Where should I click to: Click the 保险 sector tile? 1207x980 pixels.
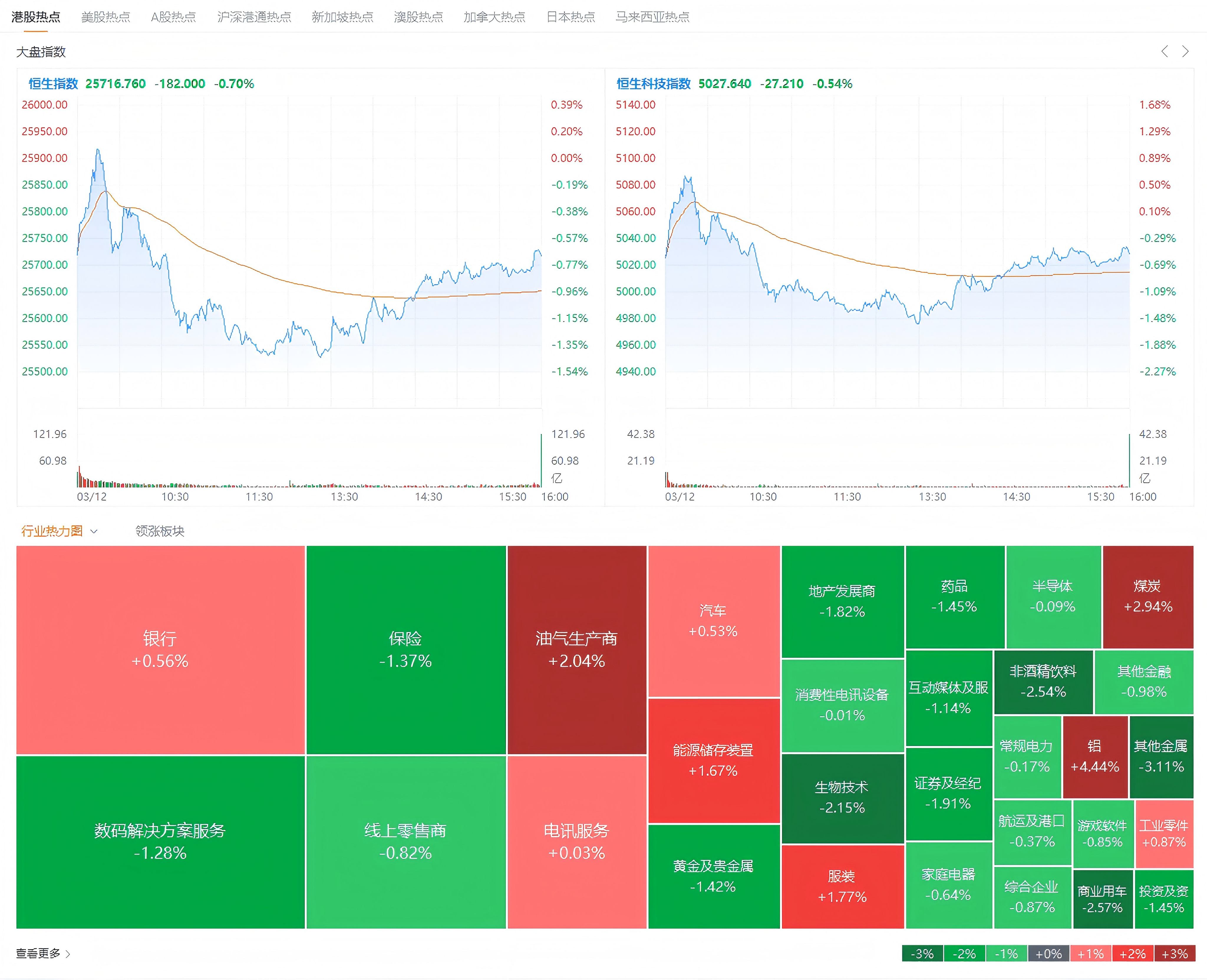pos(405,649)
